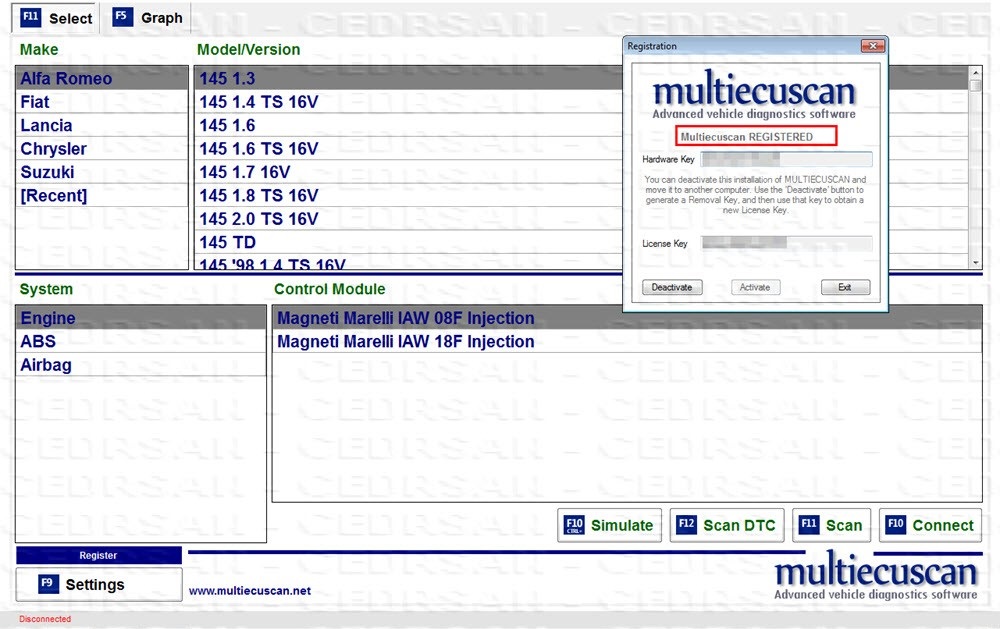Click the Simulate button
This screenshot has width=1000, height=629.
coord(610,525)
